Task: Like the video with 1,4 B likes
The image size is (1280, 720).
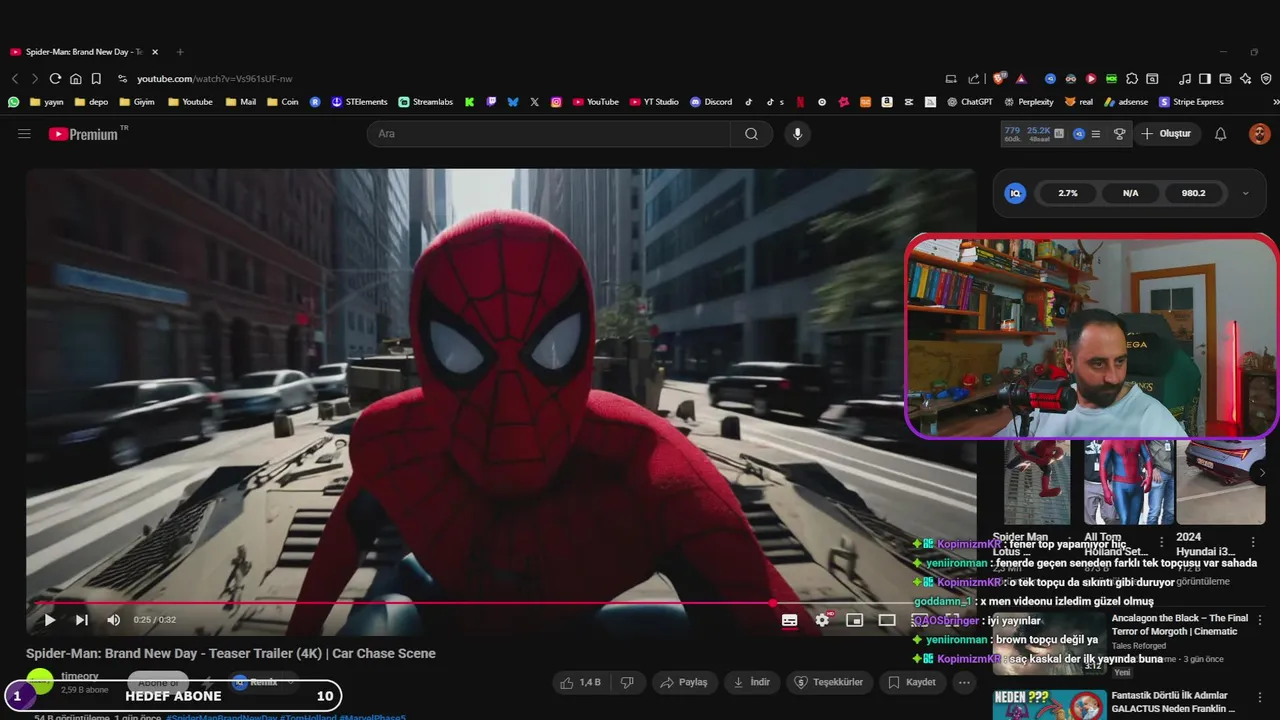Action: 580,682
